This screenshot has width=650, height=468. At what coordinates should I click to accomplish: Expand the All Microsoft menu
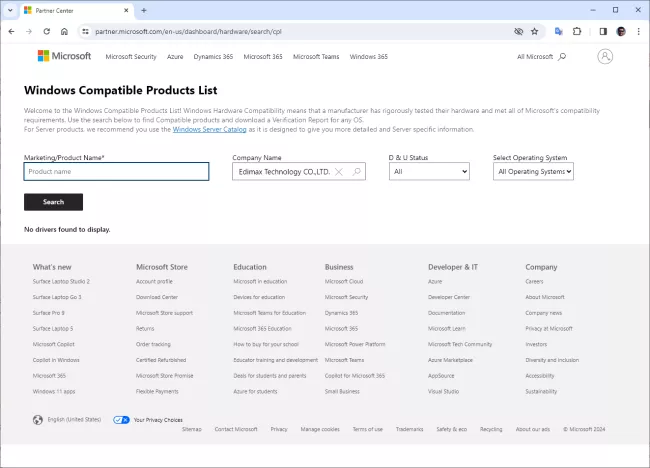point(535,57)
